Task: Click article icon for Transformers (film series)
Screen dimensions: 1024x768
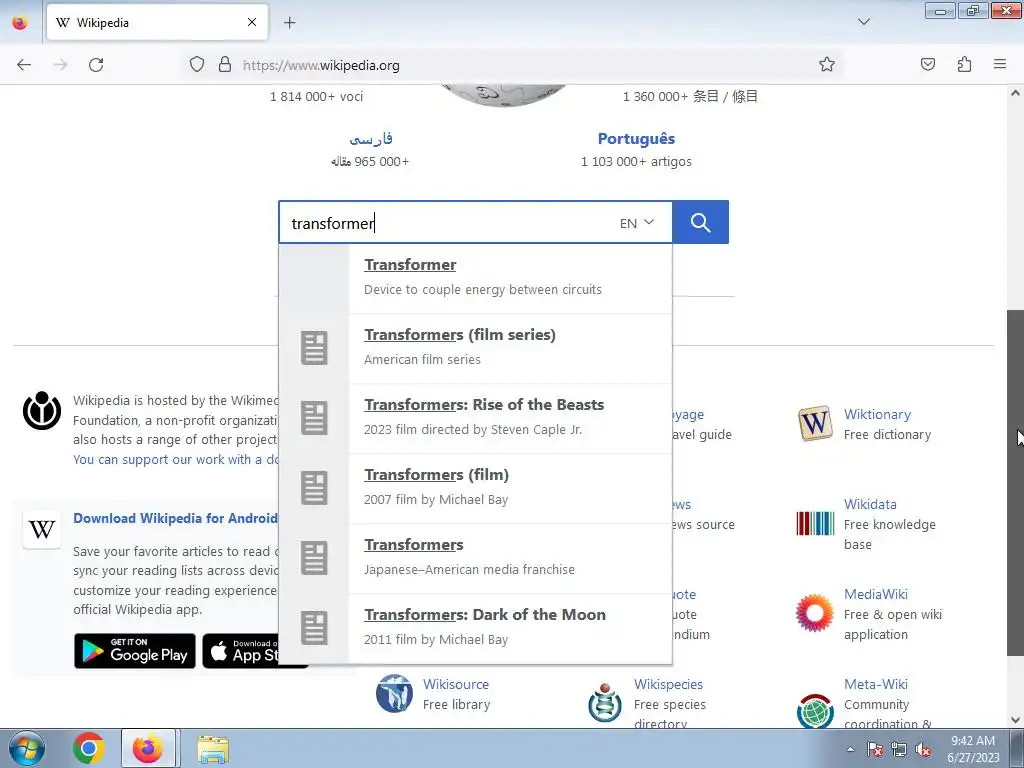Action: 314,348
